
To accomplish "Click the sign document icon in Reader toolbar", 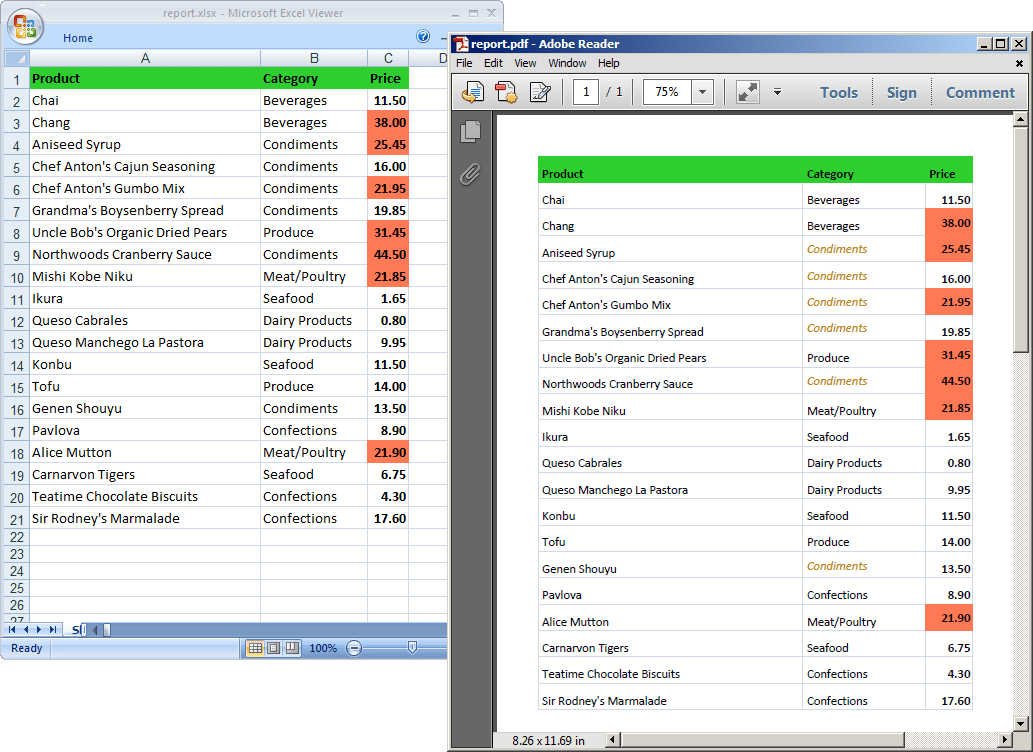I will (x=541, y=91).
